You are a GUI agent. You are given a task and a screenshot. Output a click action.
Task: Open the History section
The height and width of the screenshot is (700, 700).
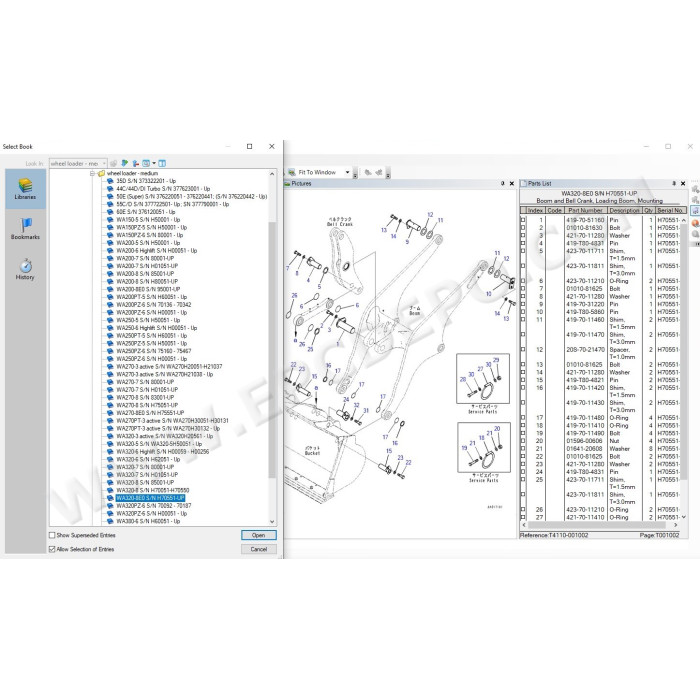(25, 269)
